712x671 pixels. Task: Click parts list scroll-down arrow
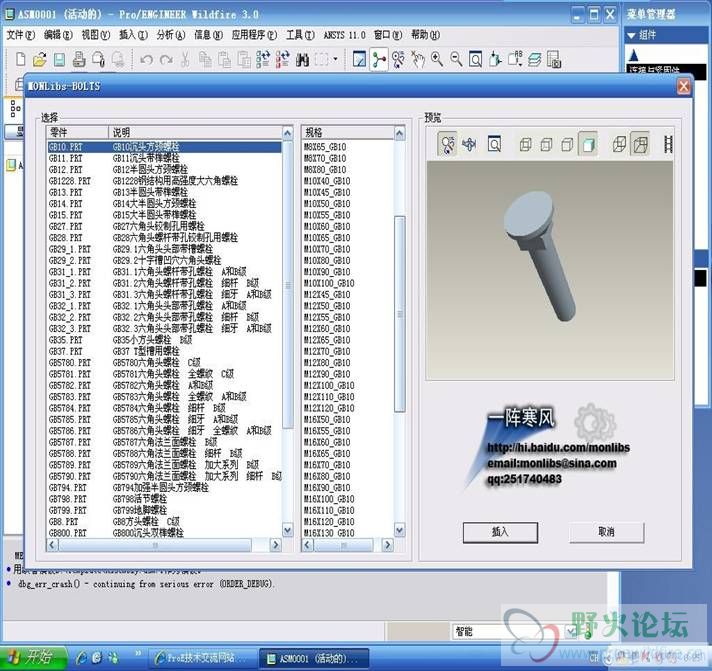point(287,530)
